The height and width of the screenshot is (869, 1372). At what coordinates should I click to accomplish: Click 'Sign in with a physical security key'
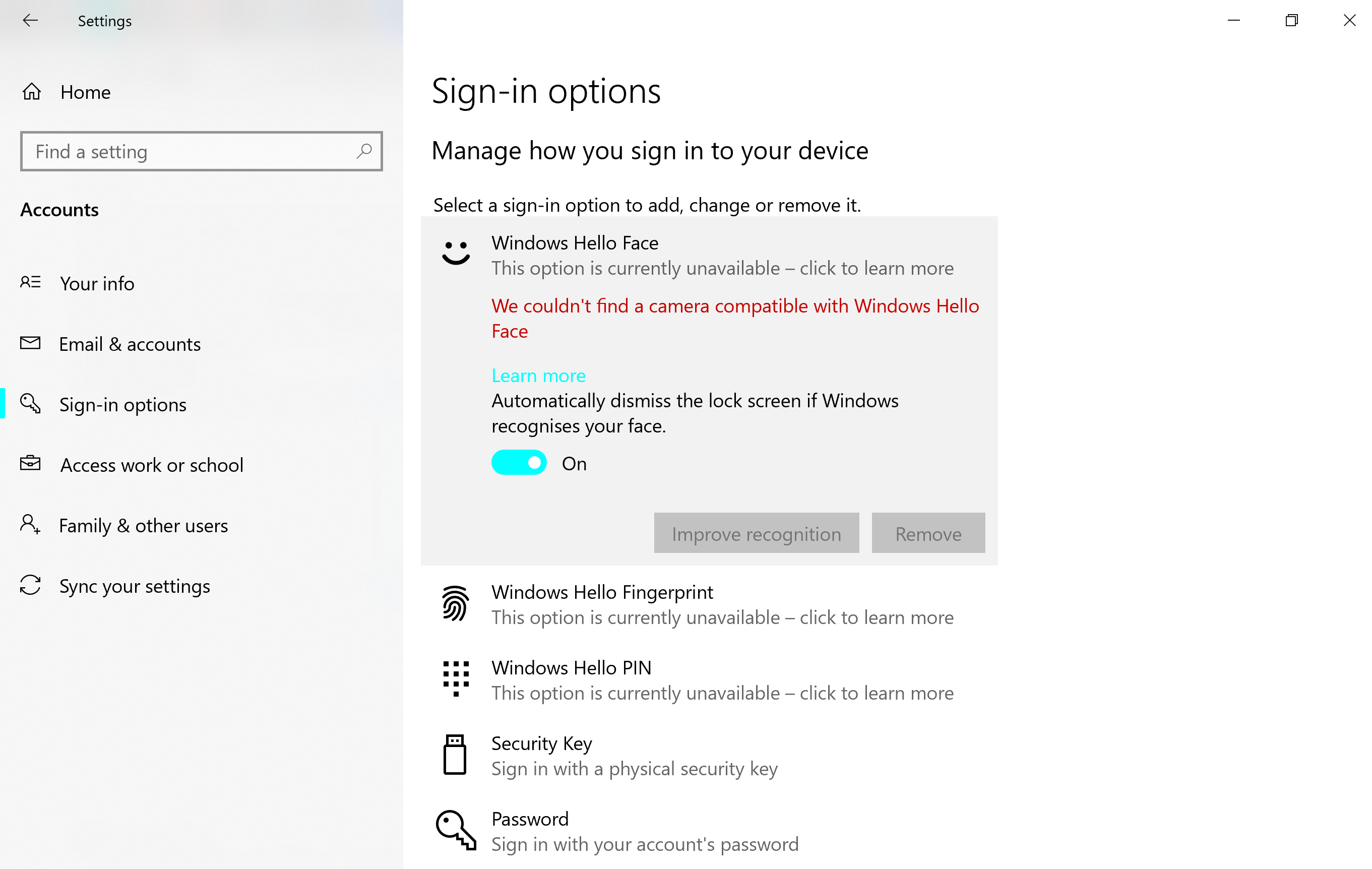(634, 768)
